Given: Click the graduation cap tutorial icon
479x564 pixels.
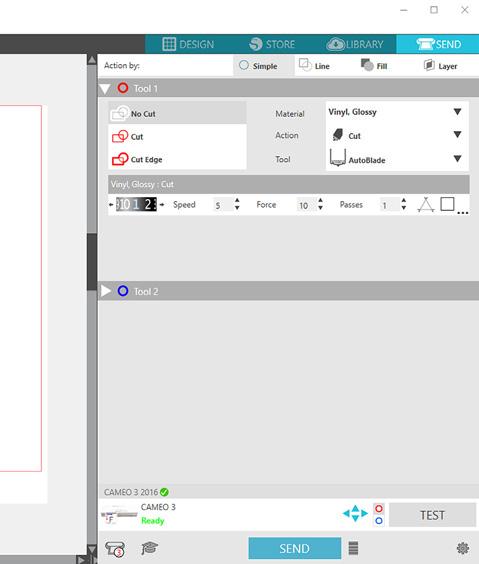Looking at the screenshot, I should 149,548.
